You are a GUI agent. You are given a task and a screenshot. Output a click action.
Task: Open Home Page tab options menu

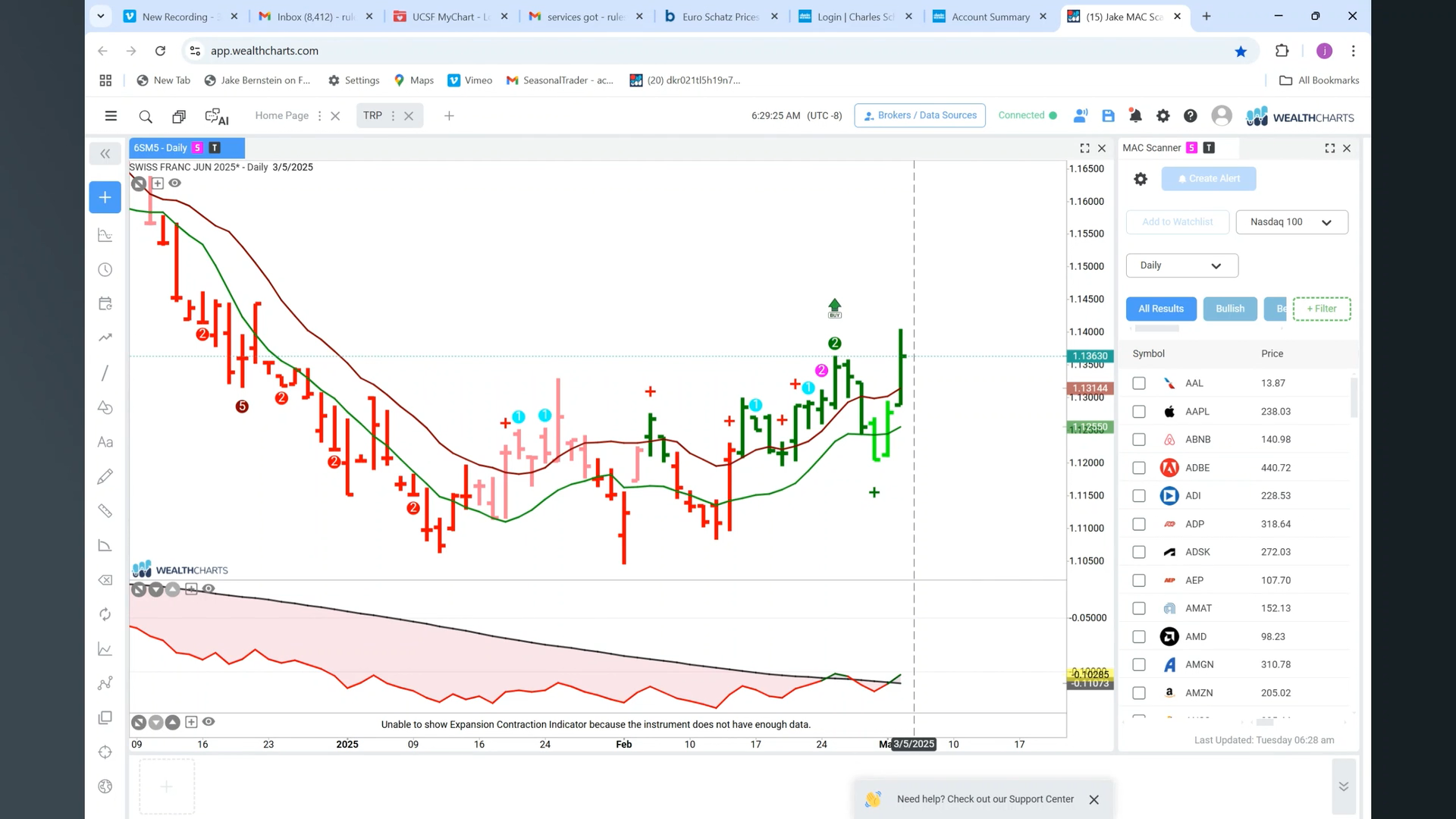point(319,116)
